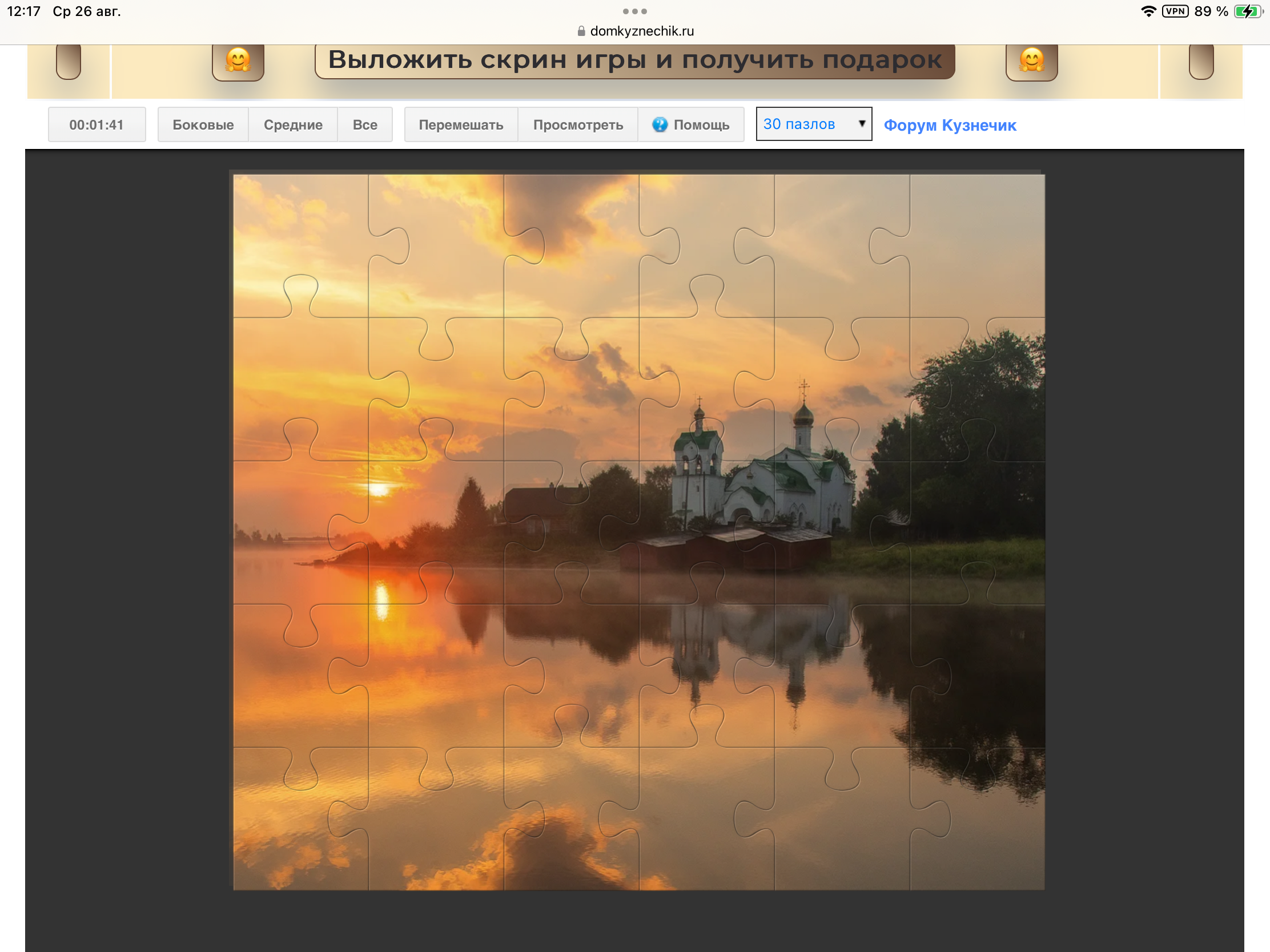The width and height of the screenshot is (1270, 952).
Task: Tap the VPN status indicator
Action: [x=1175, y=11]
